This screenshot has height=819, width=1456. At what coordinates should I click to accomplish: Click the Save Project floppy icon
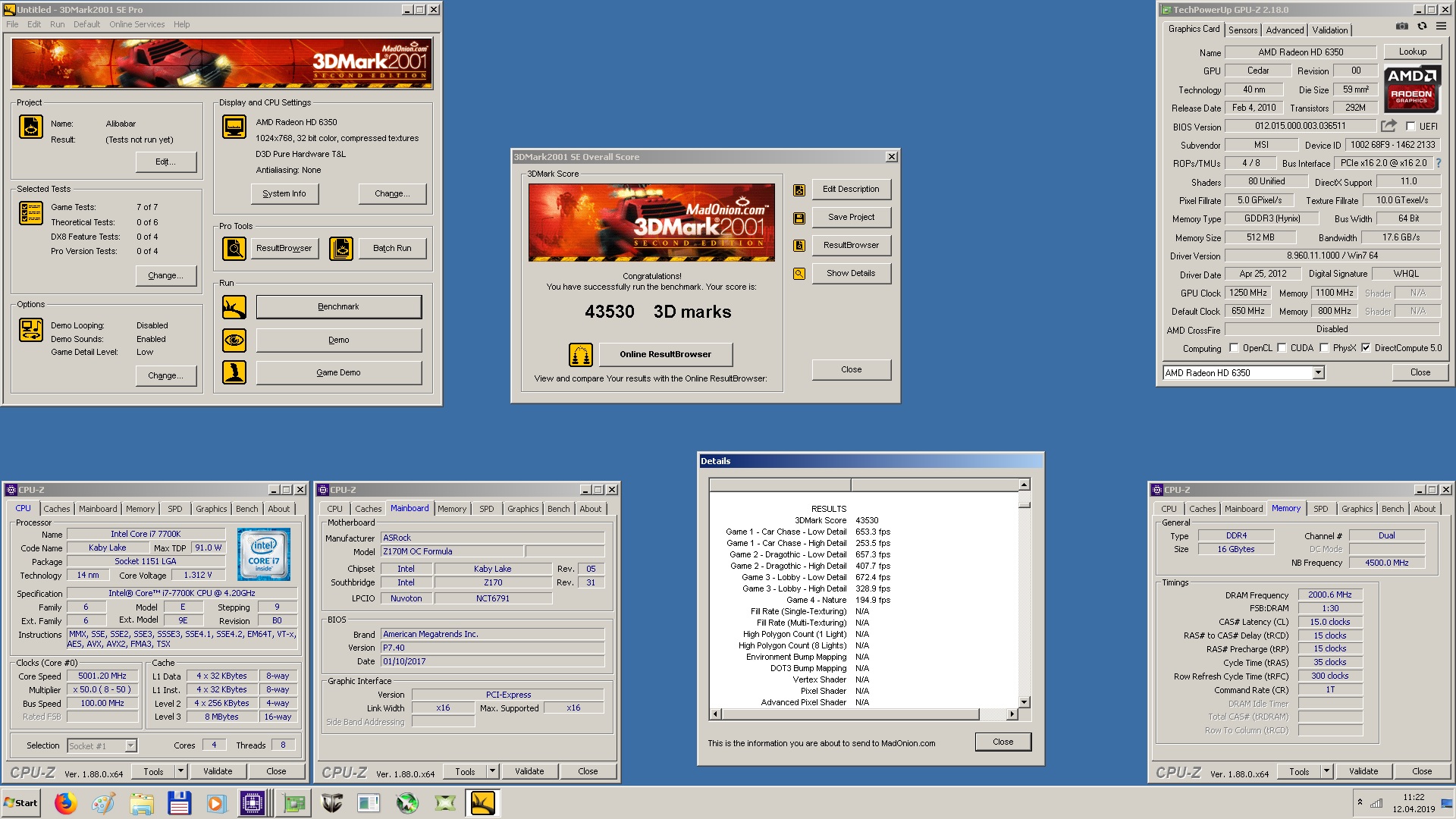point(799,218)
